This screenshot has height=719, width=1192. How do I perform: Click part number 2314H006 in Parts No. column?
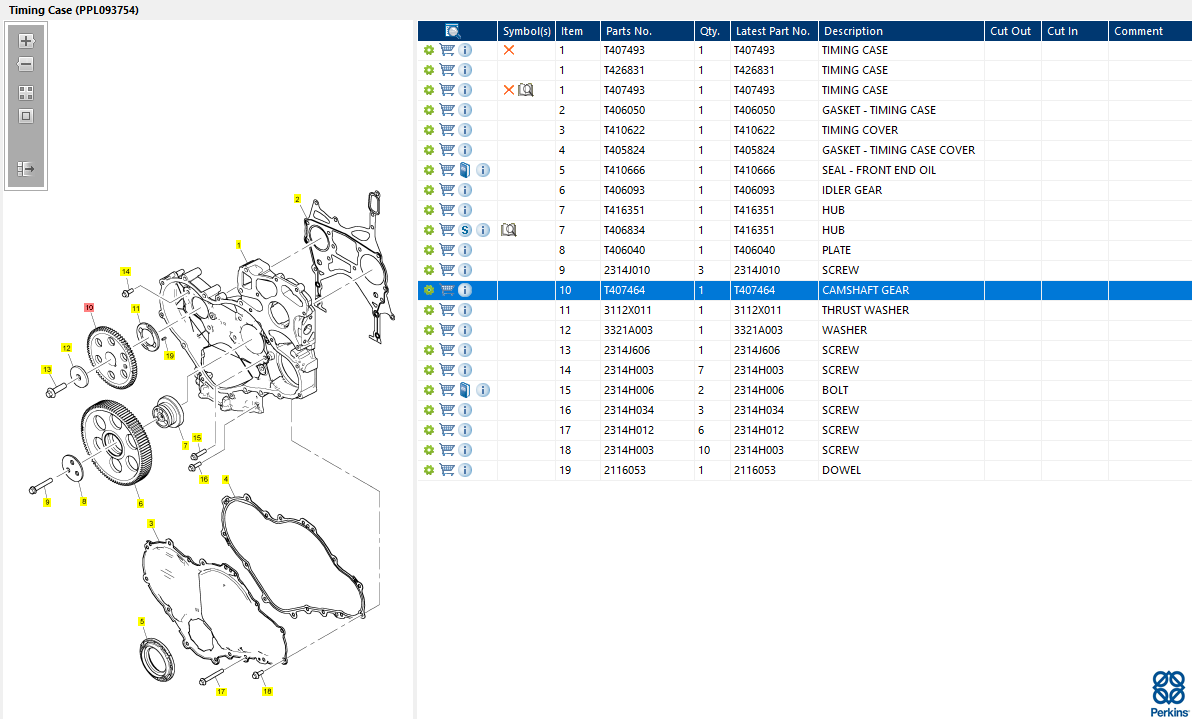pyautogui.click(x=629, y=390)
